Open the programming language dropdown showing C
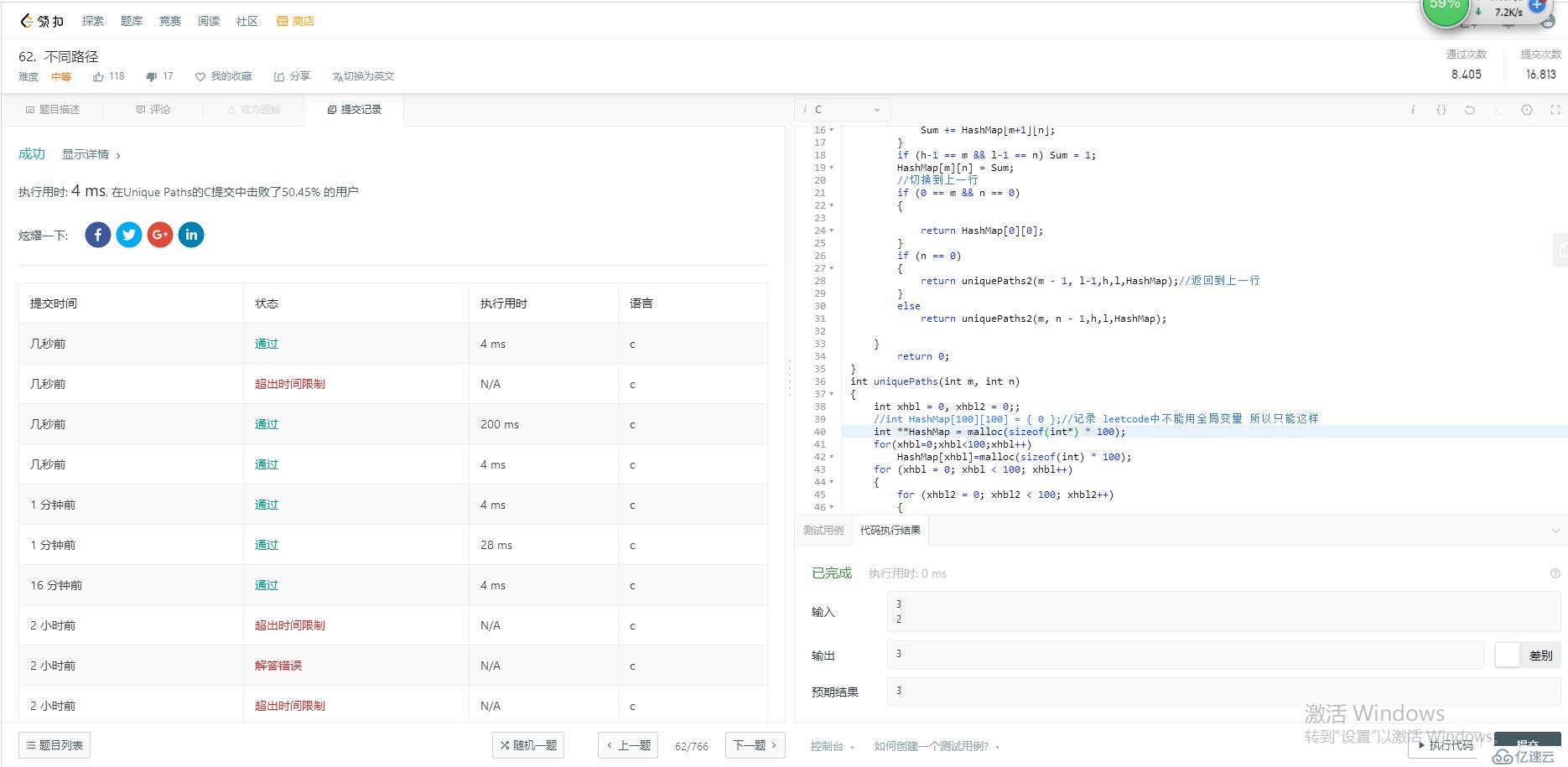1568x767 pixels. [843, 110]
